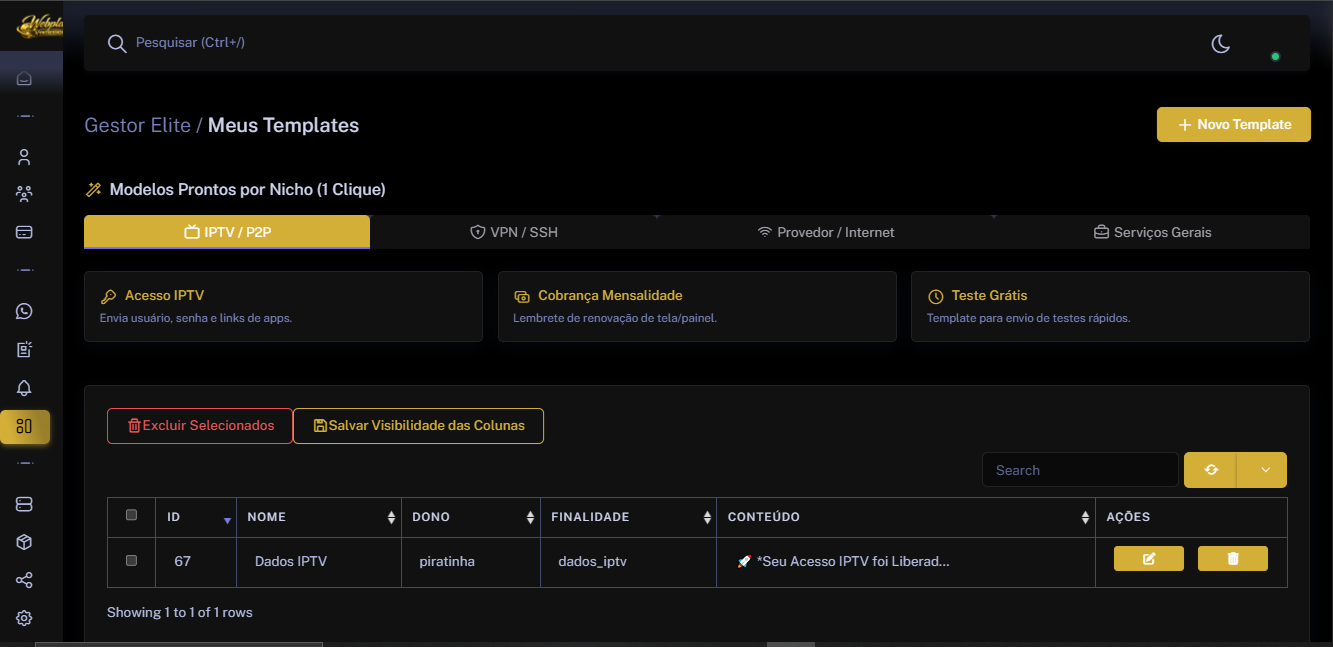
Task: Sort by the CONTEÚDO column
Action: [x=906, y=517]
